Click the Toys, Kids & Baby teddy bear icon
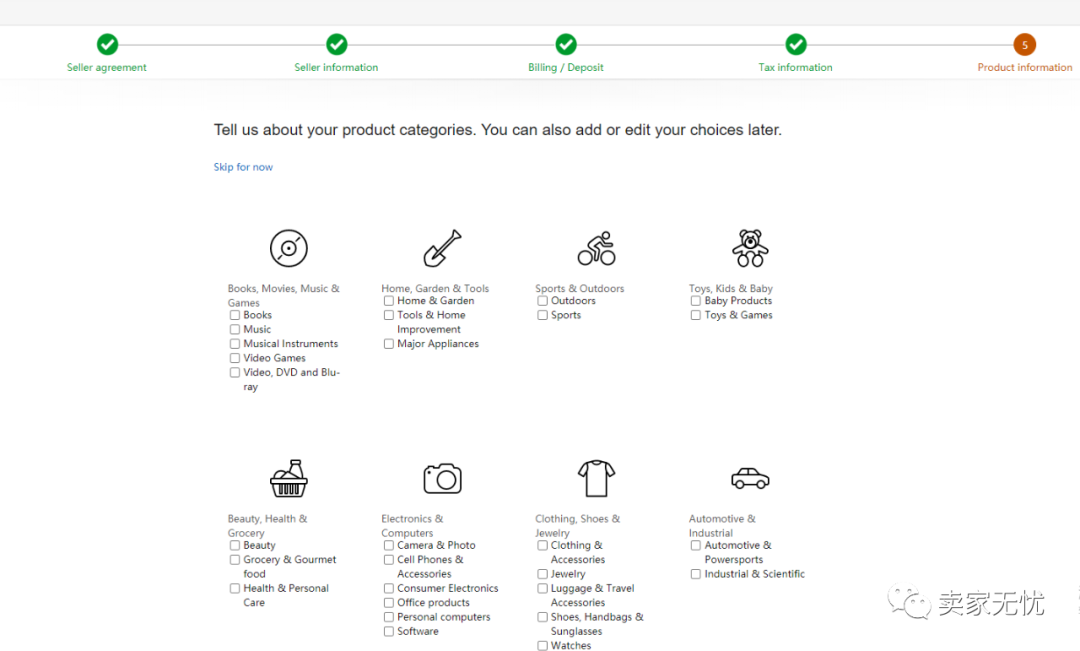 [750, 248]
